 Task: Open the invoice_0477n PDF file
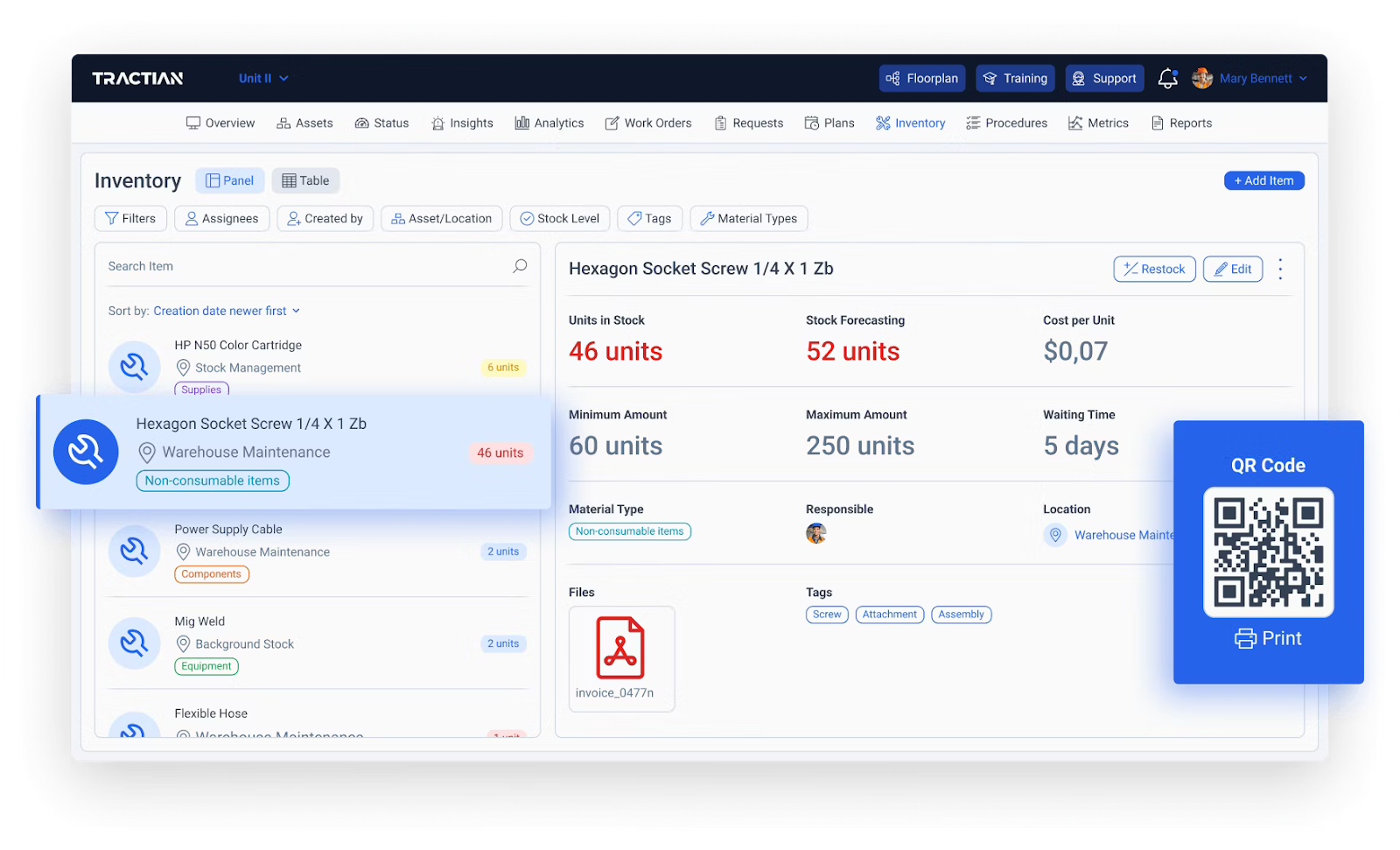pos(621,658)
